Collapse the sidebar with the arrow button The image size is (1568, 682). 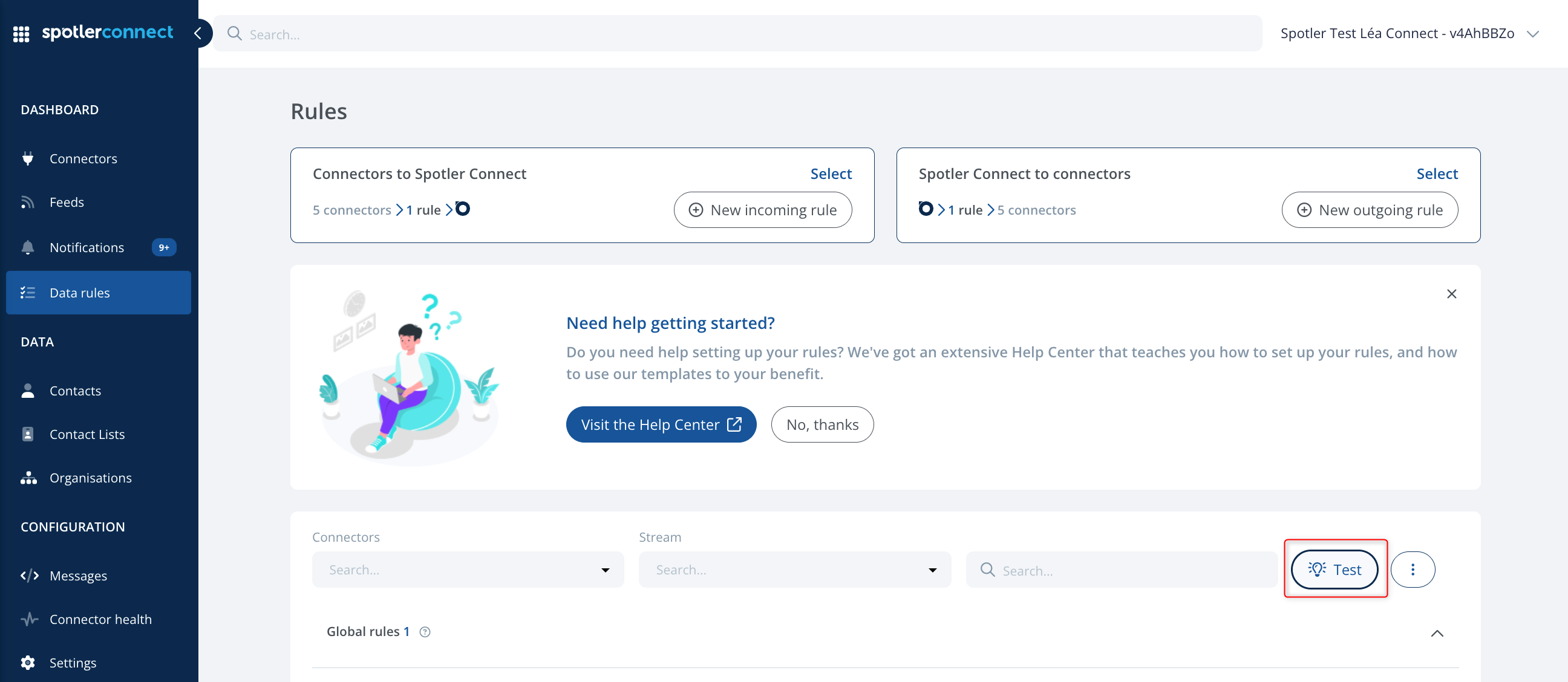point(198,33)
